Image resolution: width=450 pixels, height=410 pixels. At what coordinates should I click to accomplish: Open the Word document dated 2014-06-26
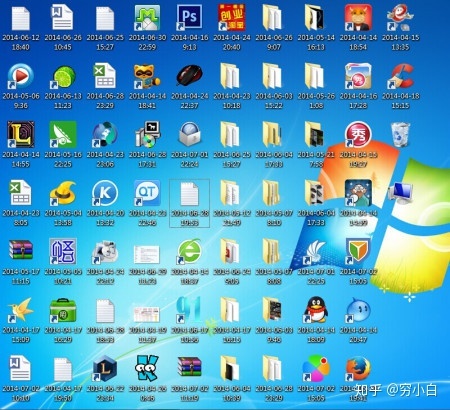[62, 17]
